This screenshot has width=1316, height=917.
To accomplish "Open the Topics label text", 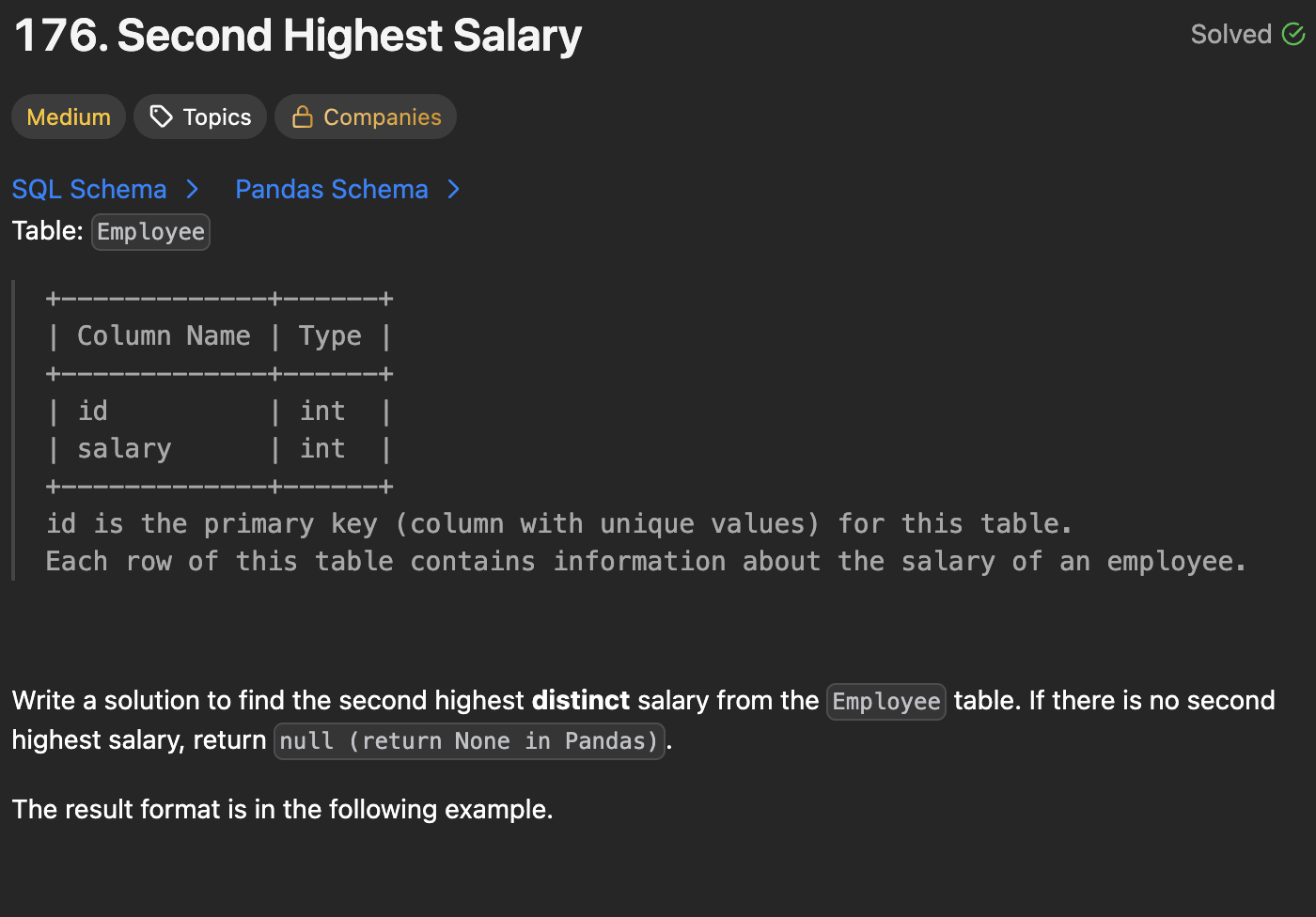I will pyautogui.click(x=217, y=117).
